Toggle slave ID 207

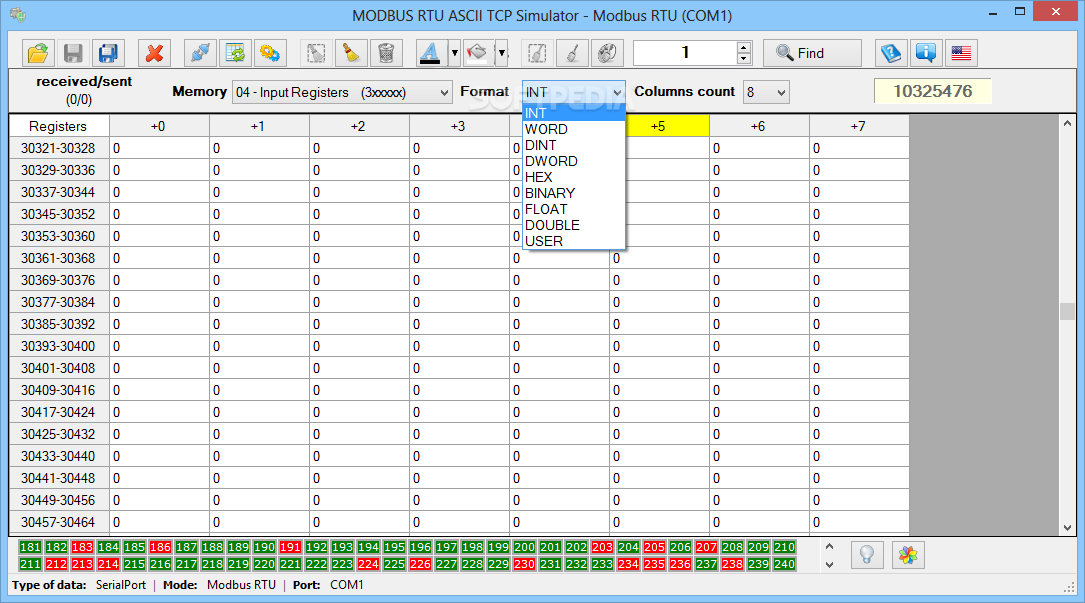click(706, 547)
